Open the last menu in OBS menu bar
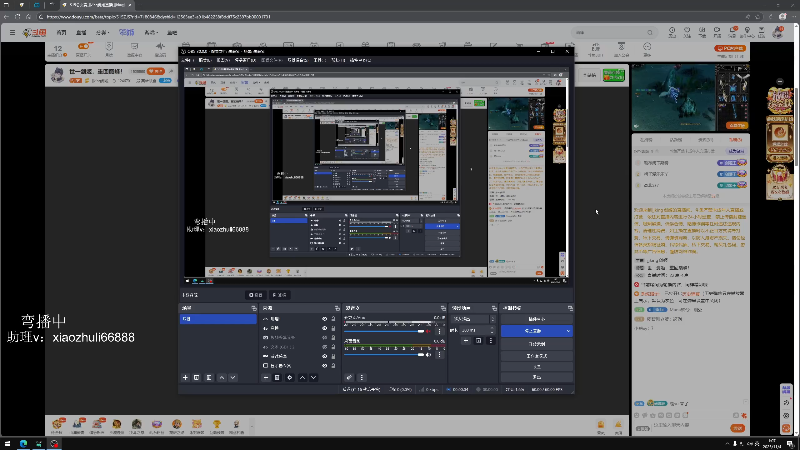The width and height of the screenshot is (800, 450). point(360,60)
